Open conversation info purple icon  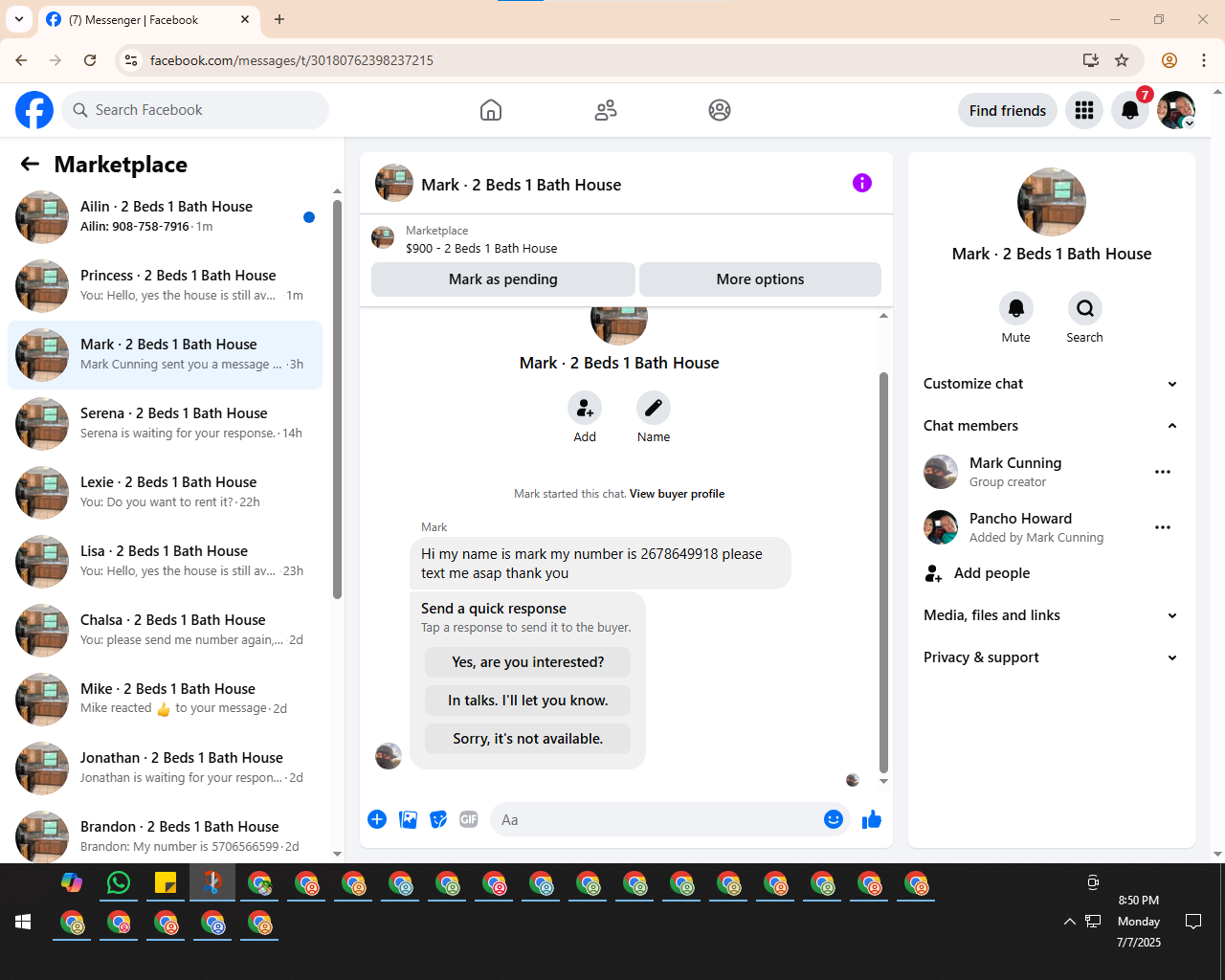862,183
